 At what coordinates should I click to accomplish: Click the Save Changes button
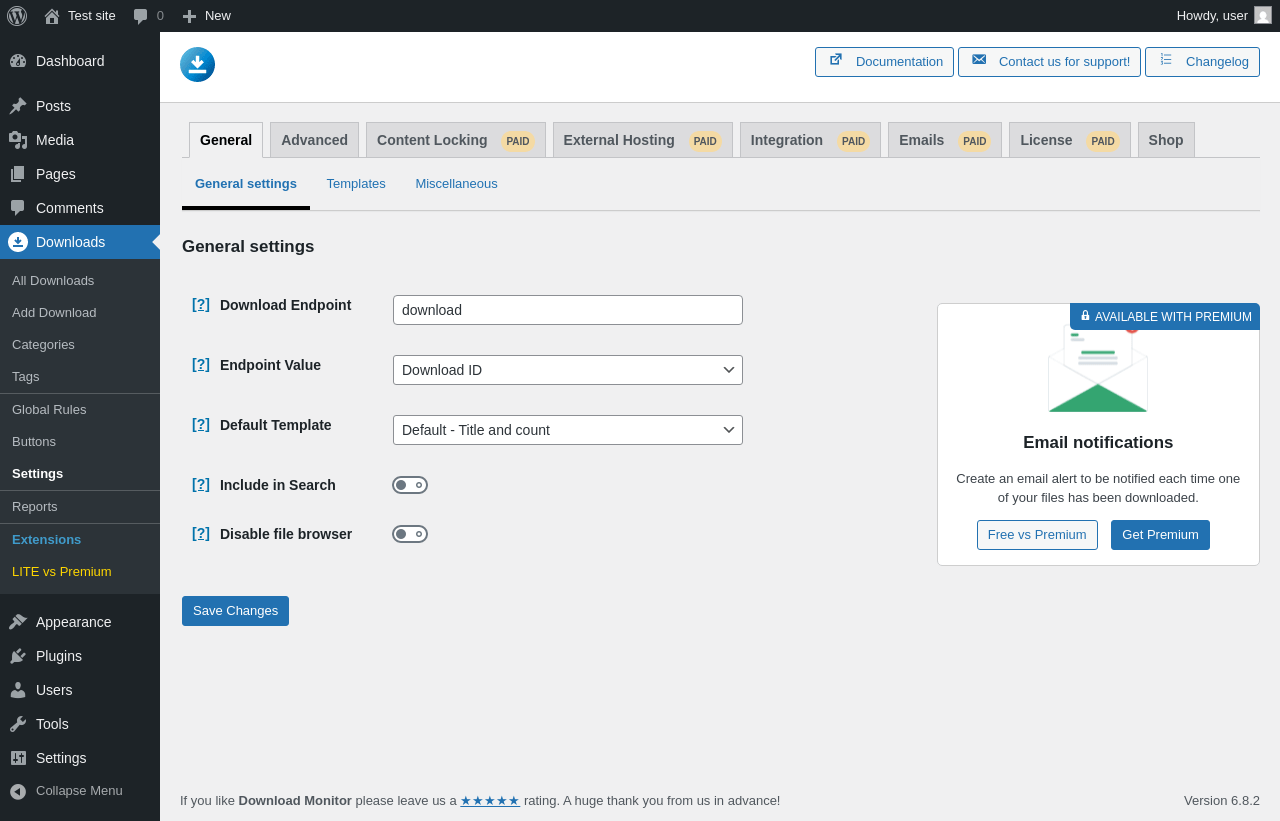pyautogui.click(x=235, y=611)
